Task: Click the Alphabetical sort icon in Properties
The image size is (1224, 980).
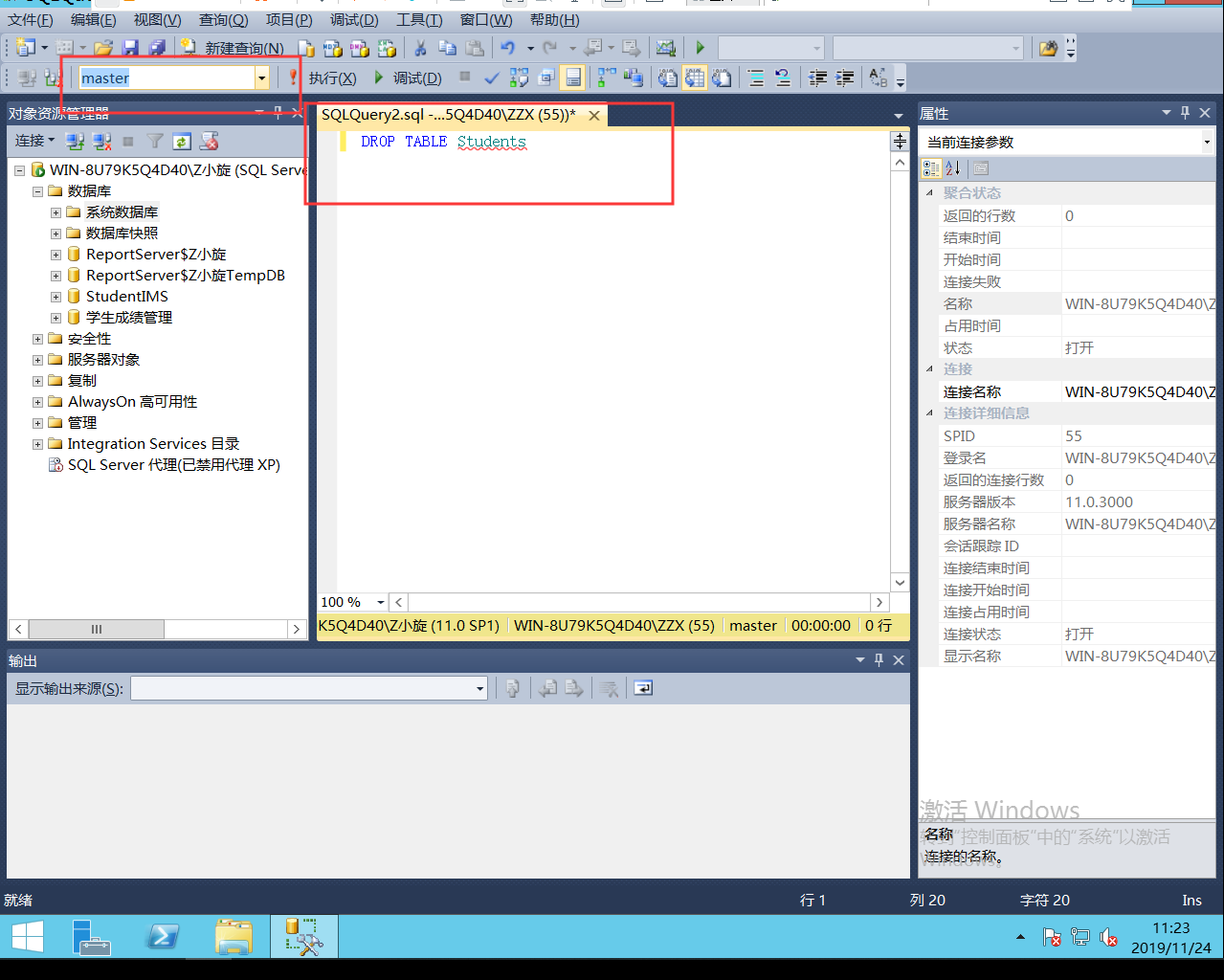Action: pyautogui.click(x=953, y=168)
